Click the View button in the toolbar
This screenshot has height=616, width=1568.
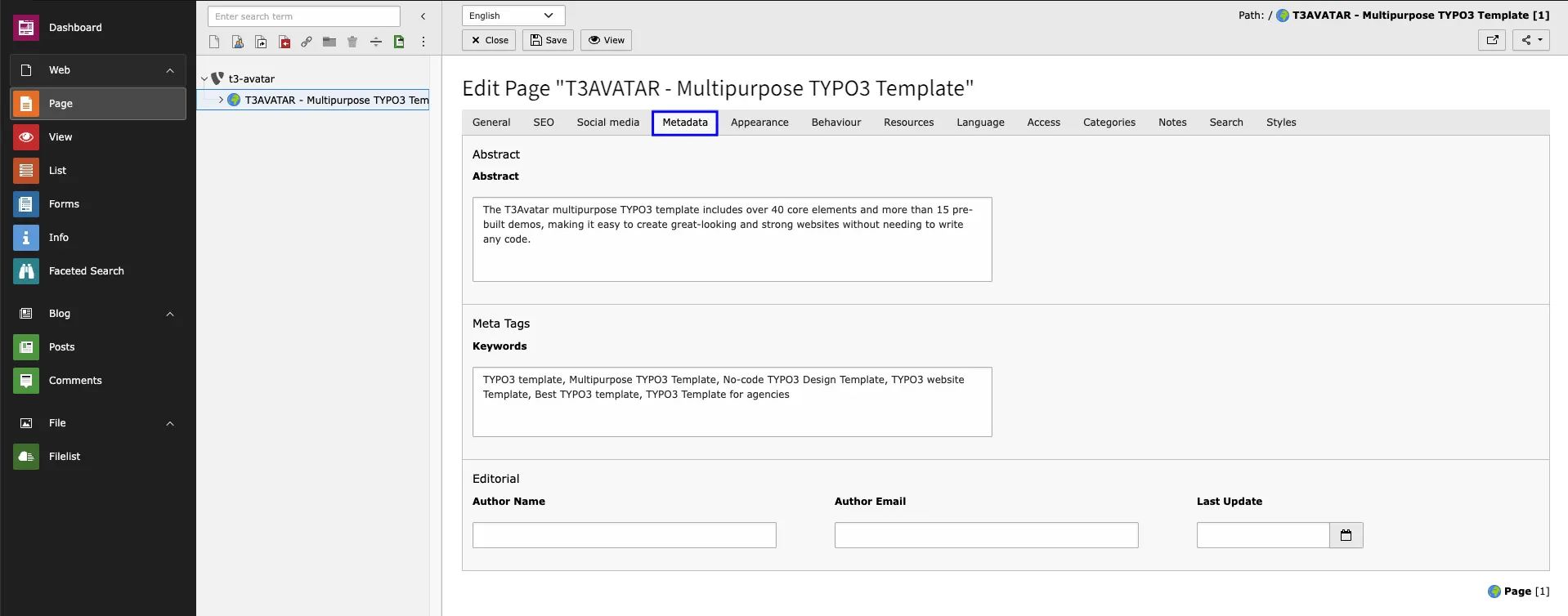point(607,40)
